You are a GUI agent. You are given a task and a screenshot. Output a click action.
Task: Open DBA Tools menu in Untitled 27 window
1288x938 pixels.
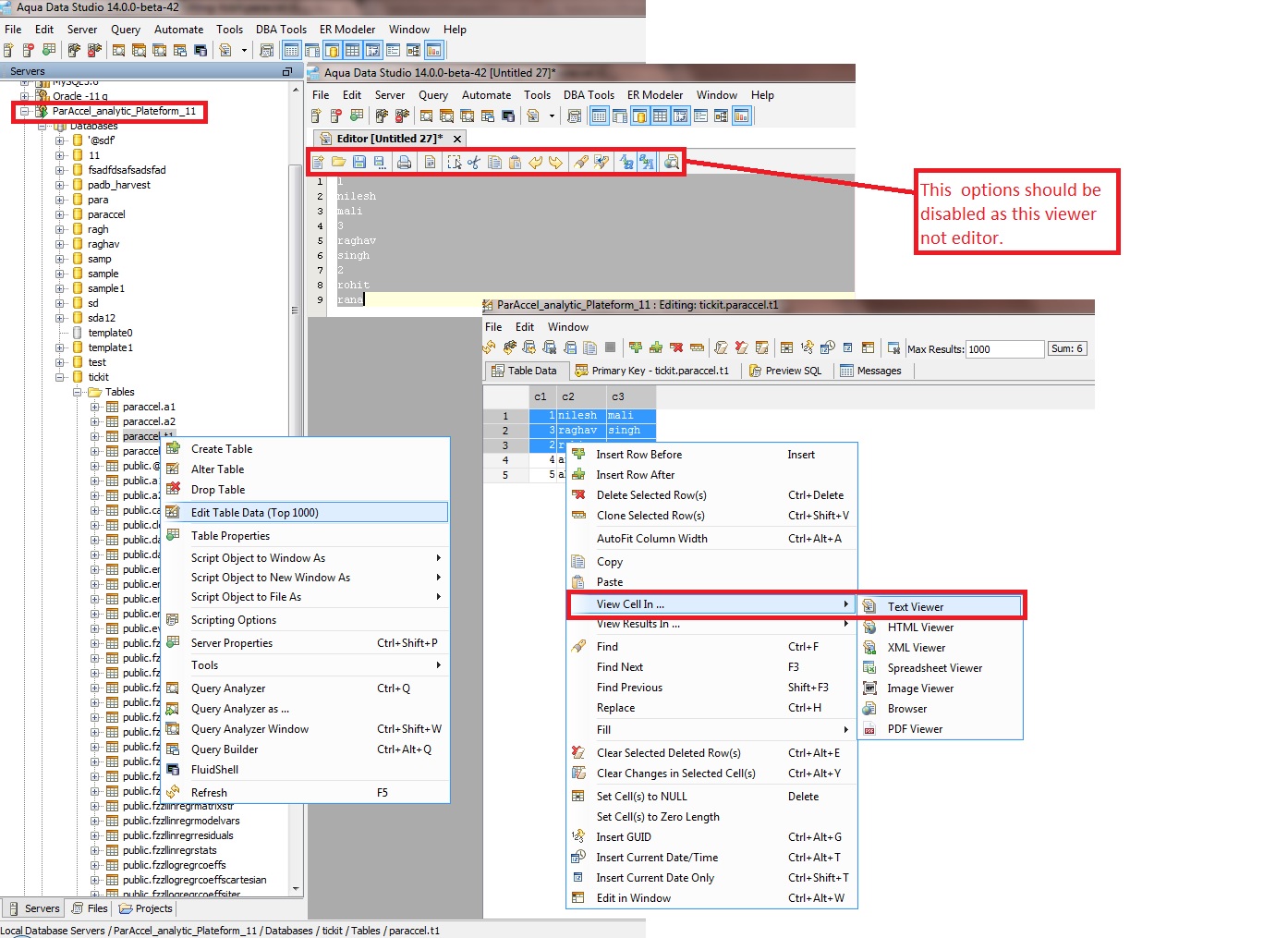click(x=589, y=95)
